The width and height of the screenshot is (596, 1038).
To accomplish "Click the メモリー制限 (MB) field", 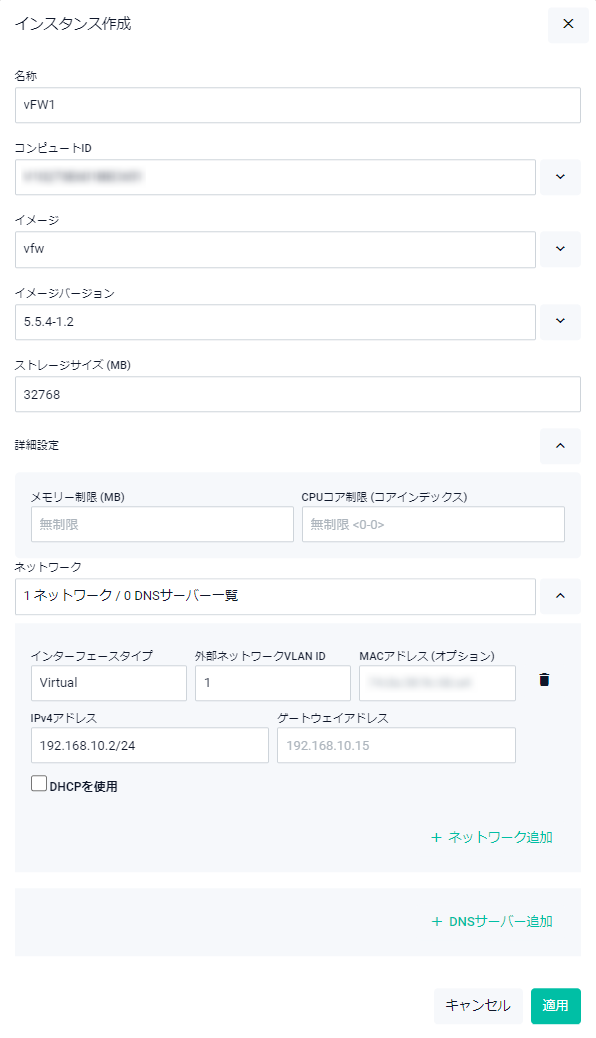I will pos(162,524).
